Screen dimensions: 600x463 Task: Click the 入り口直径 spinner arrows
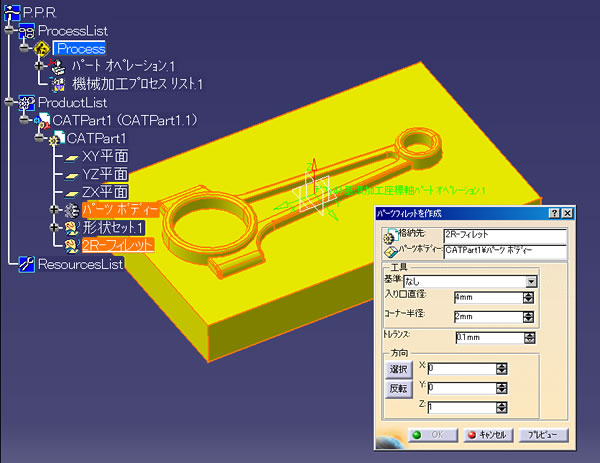[529, 298]
